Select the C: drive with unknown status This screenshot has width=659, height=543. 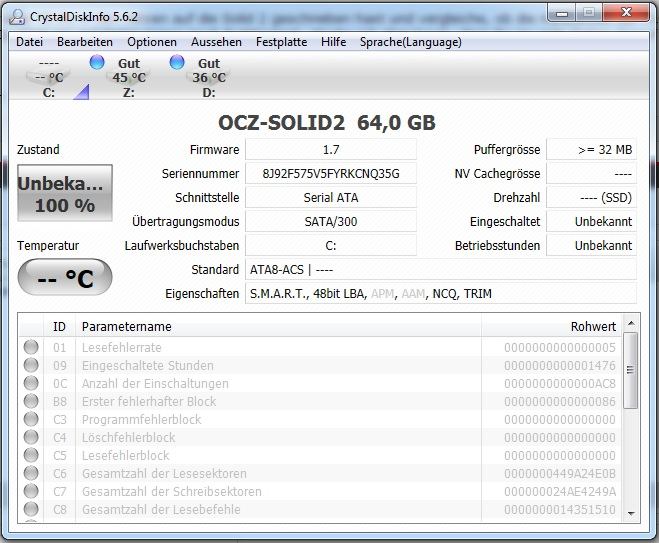(x=49, y=77)
